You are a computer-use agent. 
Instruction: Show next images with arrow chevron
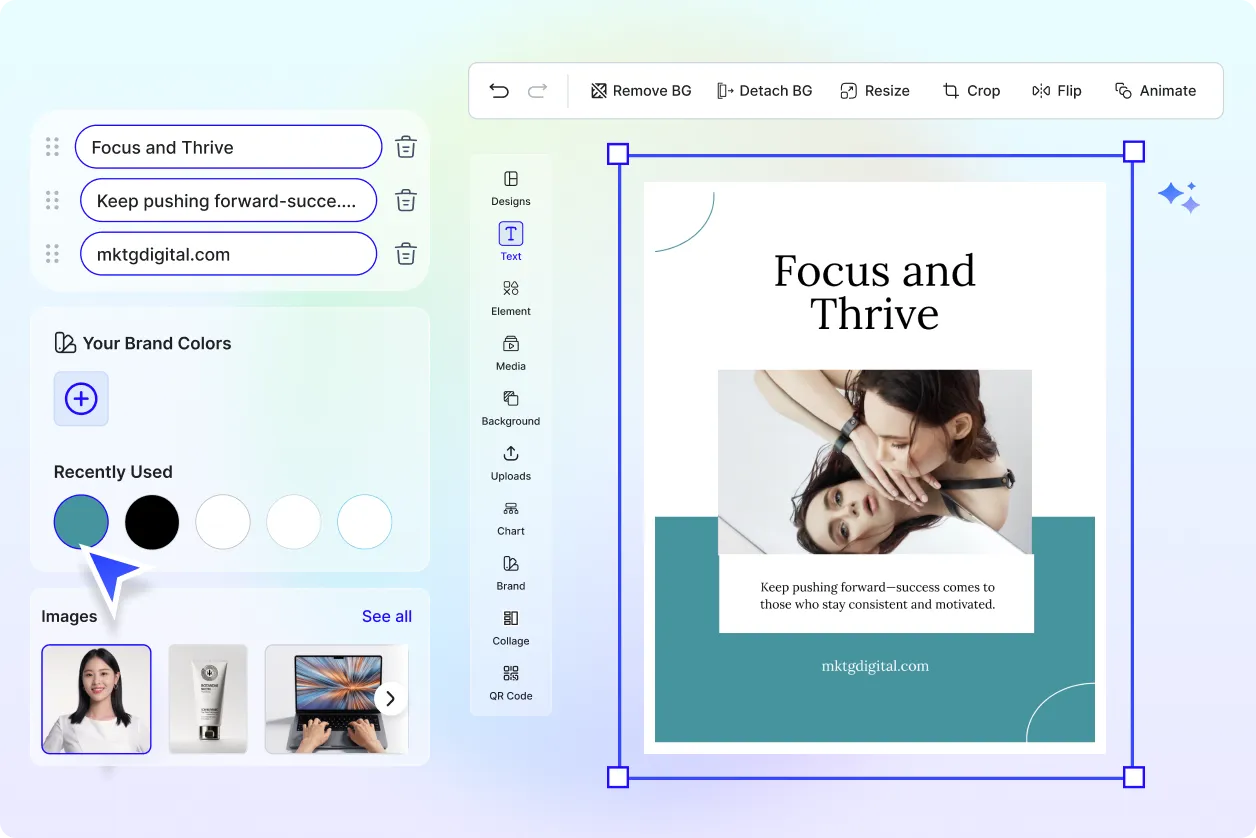point(391,698)
